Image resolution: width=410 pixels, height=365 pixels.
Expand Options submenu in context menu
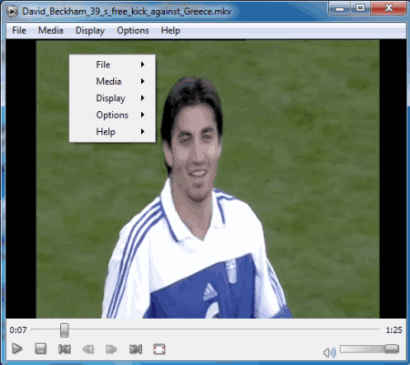tap(112, 115)
